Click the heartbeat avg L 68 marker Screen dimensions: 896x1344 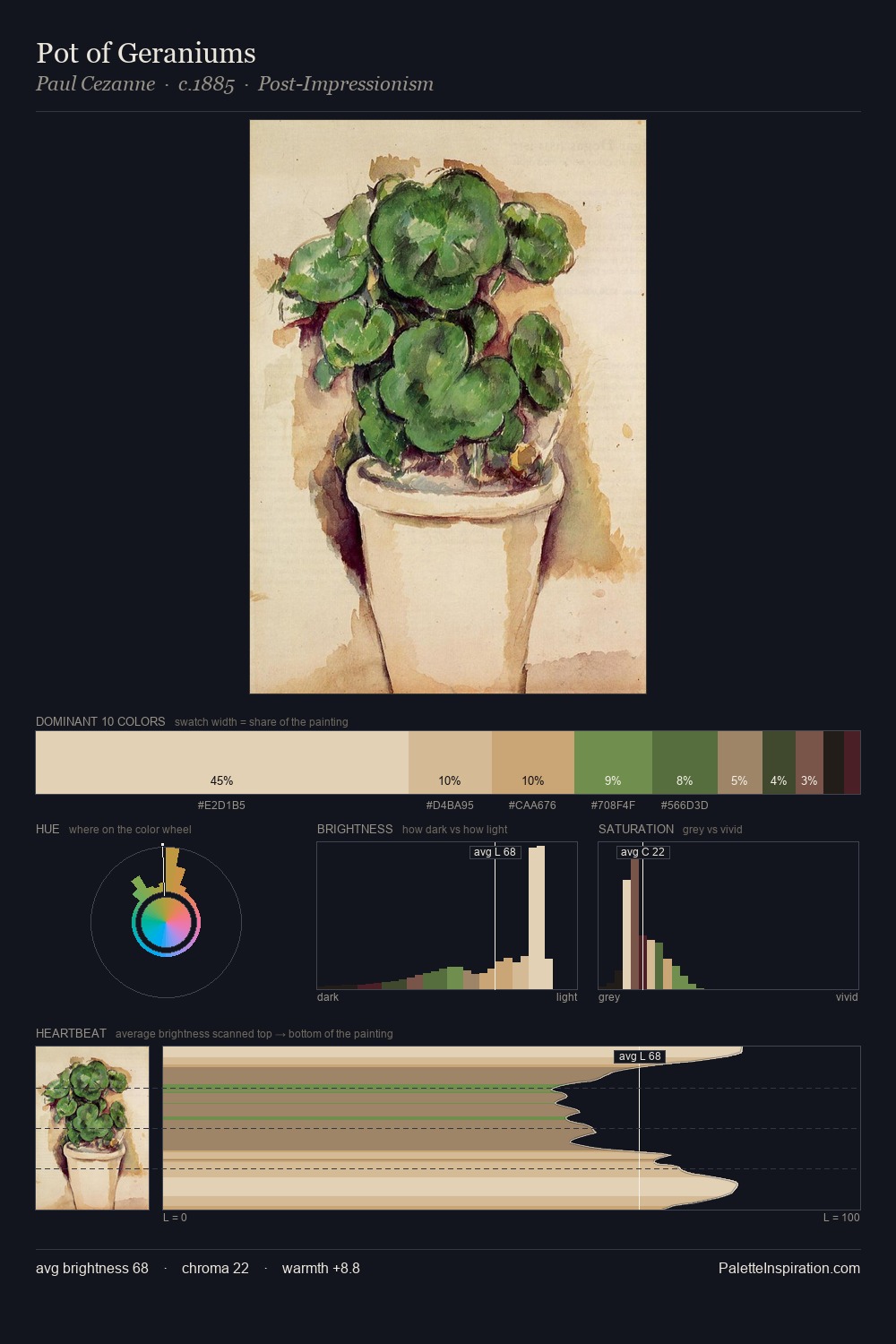tap(640, 1056)
